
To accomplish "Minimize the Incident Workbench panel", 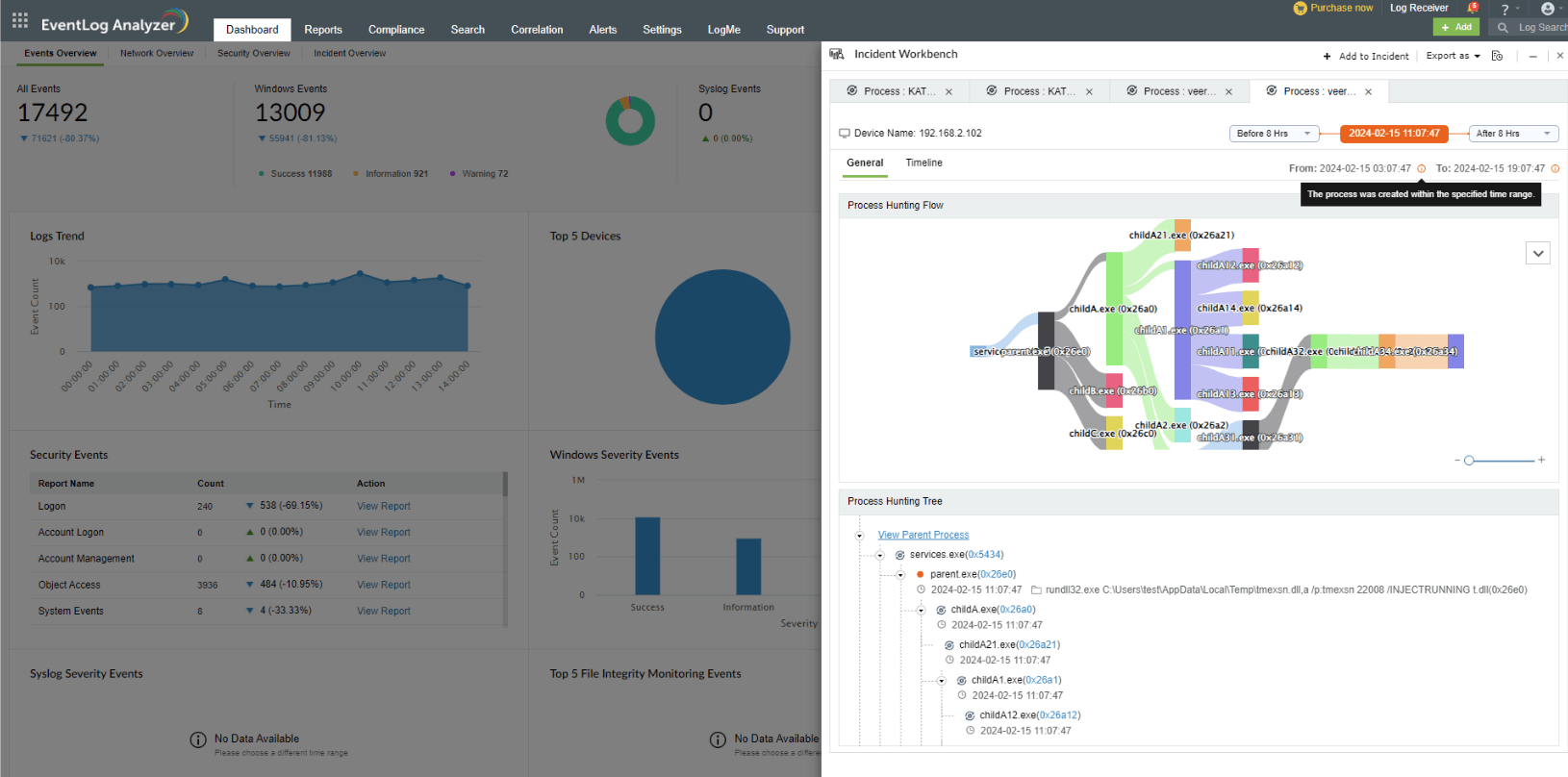I will pos(1532,56).
